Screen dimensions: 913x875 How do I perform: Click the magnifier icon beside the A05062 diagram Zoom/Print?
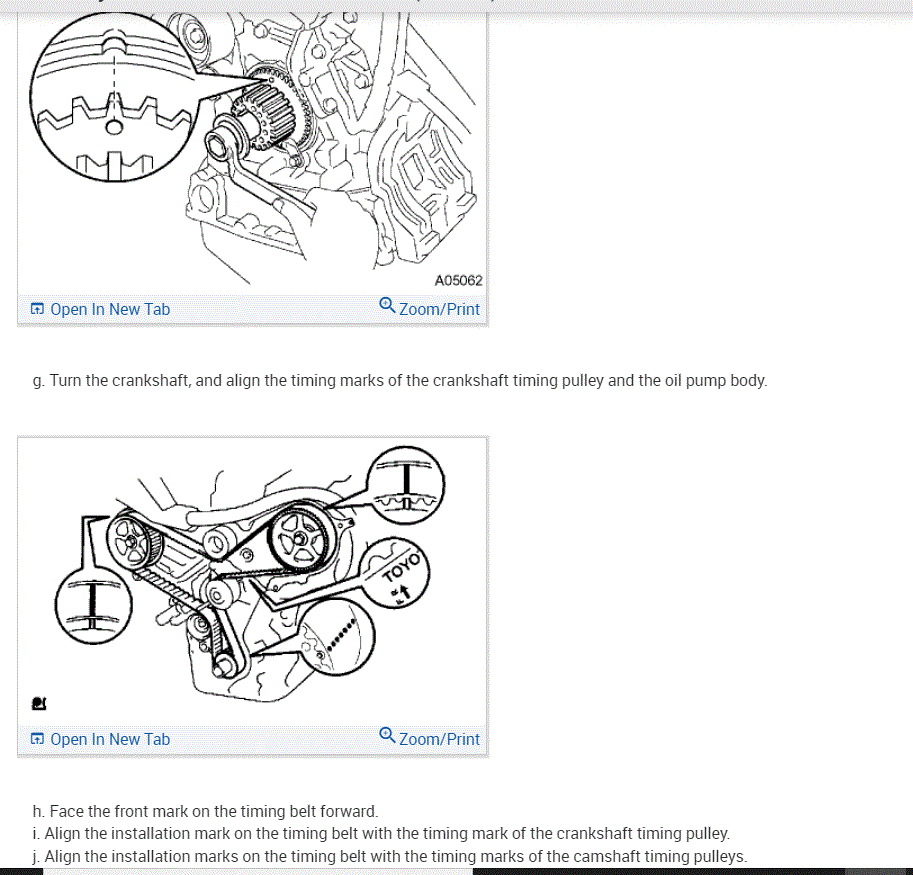pyautogui.click(x=387, y=305)
